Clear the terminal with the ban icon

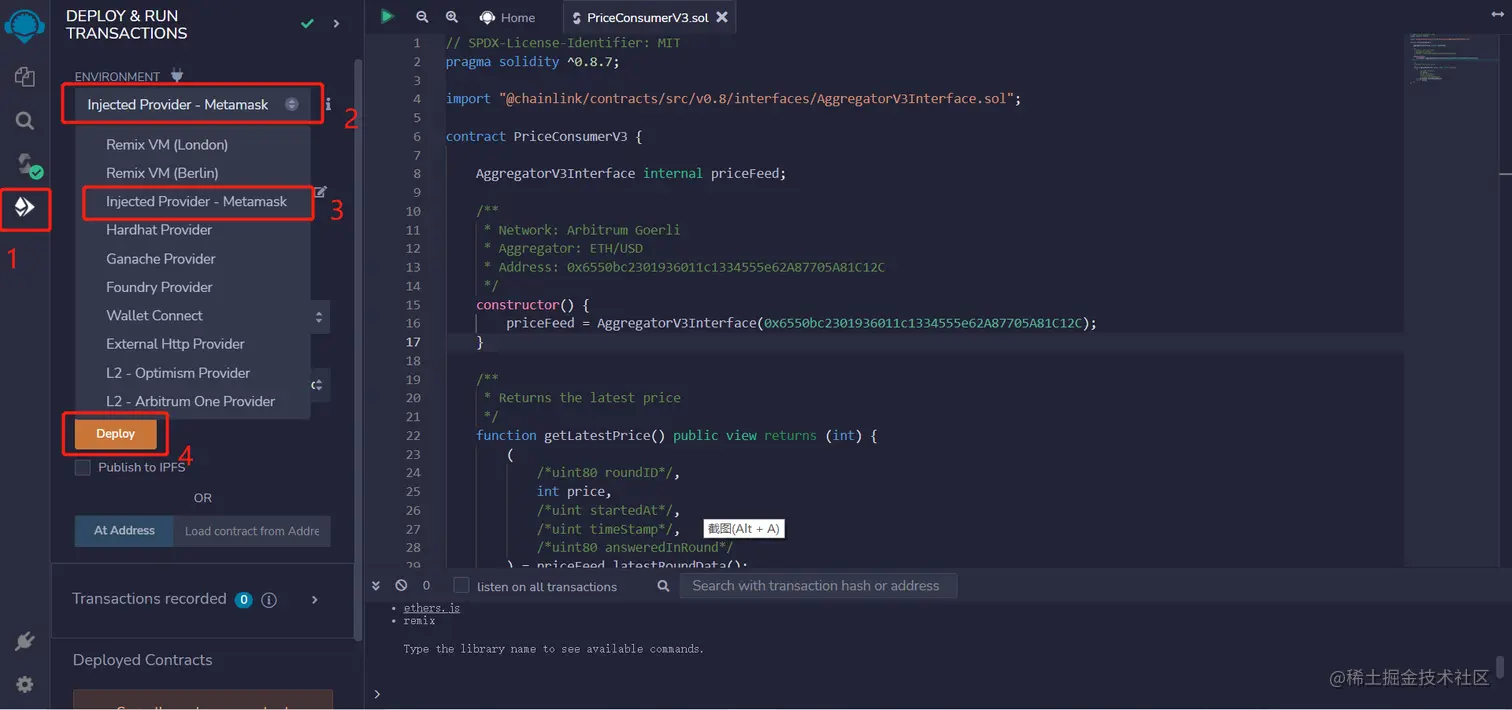[401, 585]
